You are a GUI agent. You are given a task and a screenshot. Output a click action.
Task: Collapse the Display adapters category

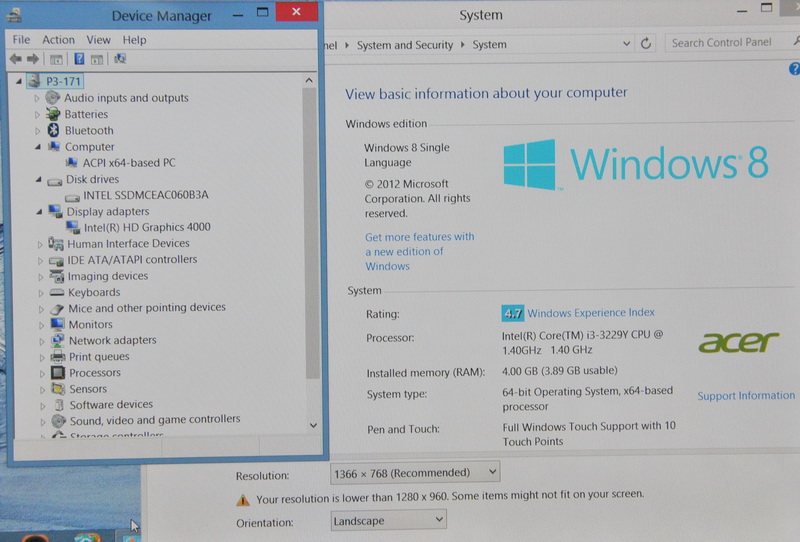[39, 211]
